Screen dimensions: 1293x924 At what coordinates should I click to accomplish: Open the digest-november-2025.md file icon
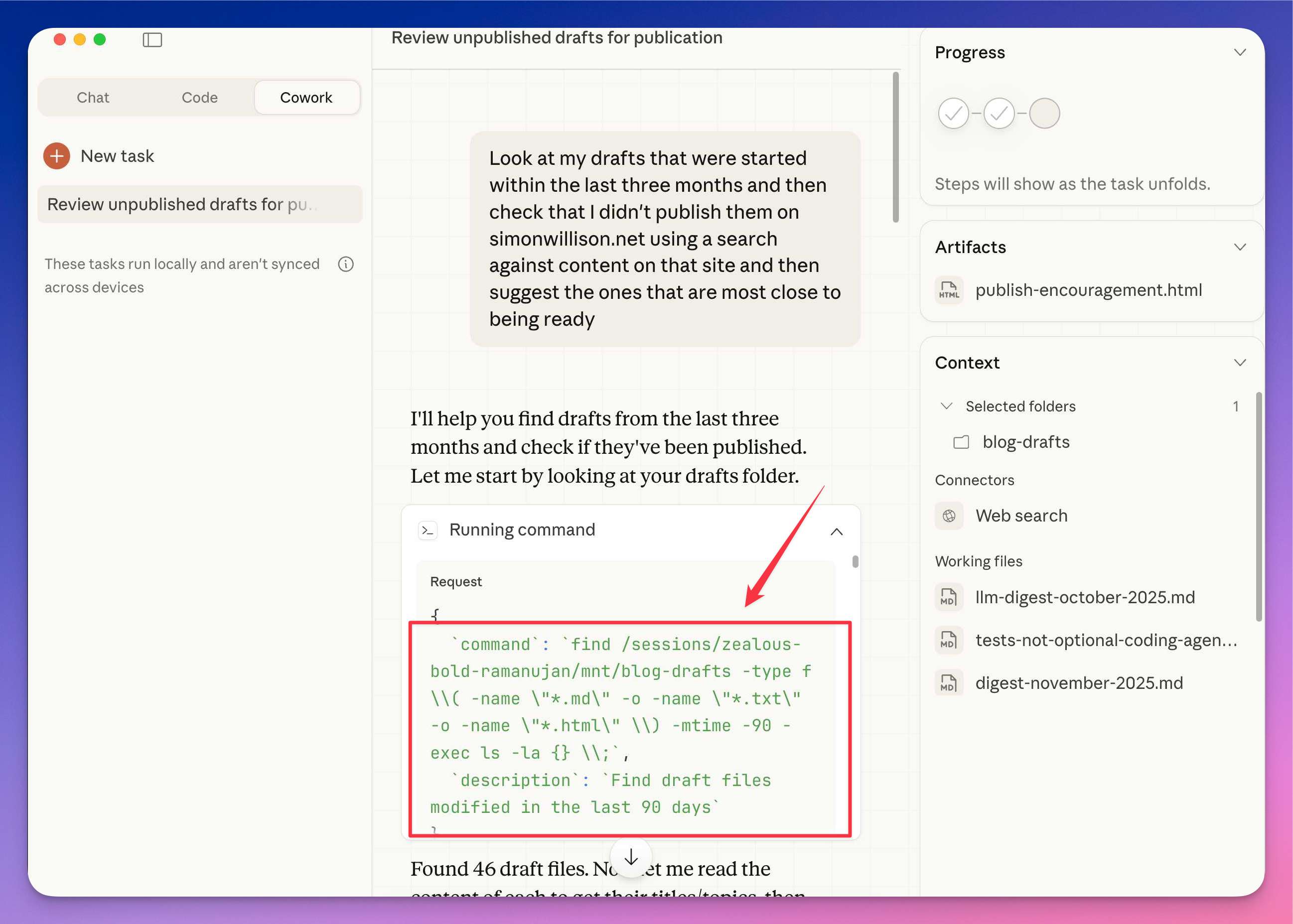click(949, 683)
